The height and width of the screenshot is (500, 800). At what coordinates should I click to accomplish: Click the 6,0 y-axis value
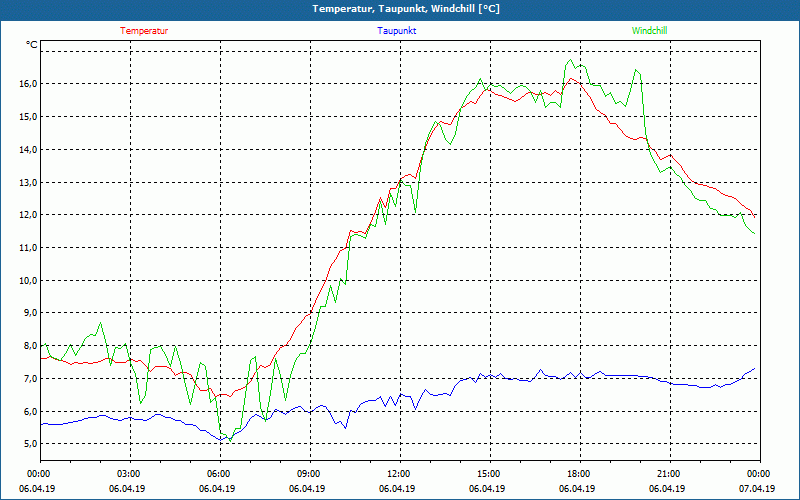[x=31, y=411]
